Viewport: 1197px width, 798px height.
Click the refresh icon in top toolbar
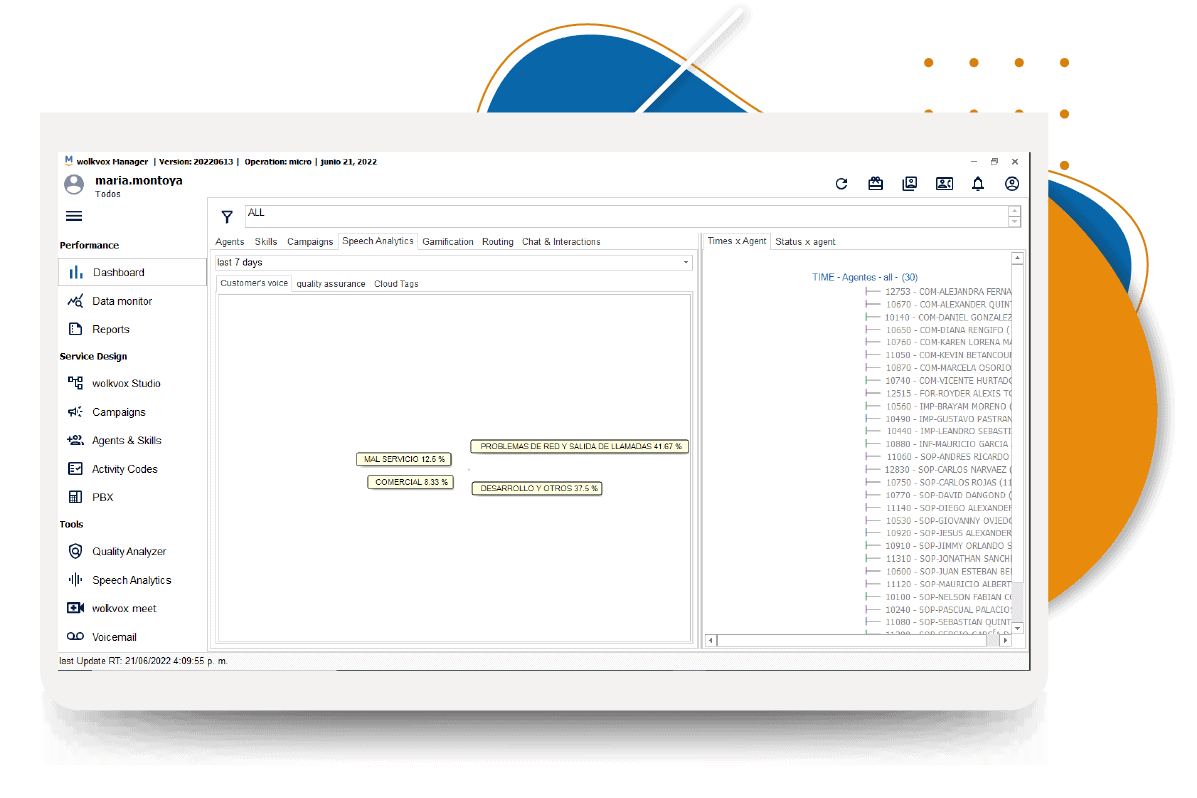click(841, 184)
